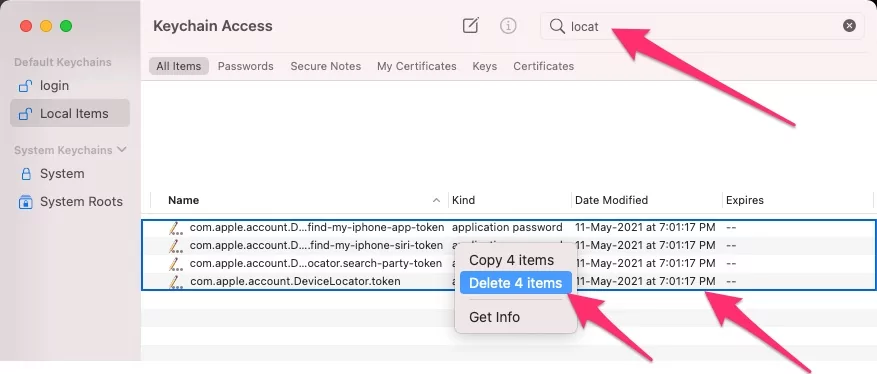Screen dimensions: 877x374
Task: Open the System Roots keychain icon
Action: coord(26,202)
